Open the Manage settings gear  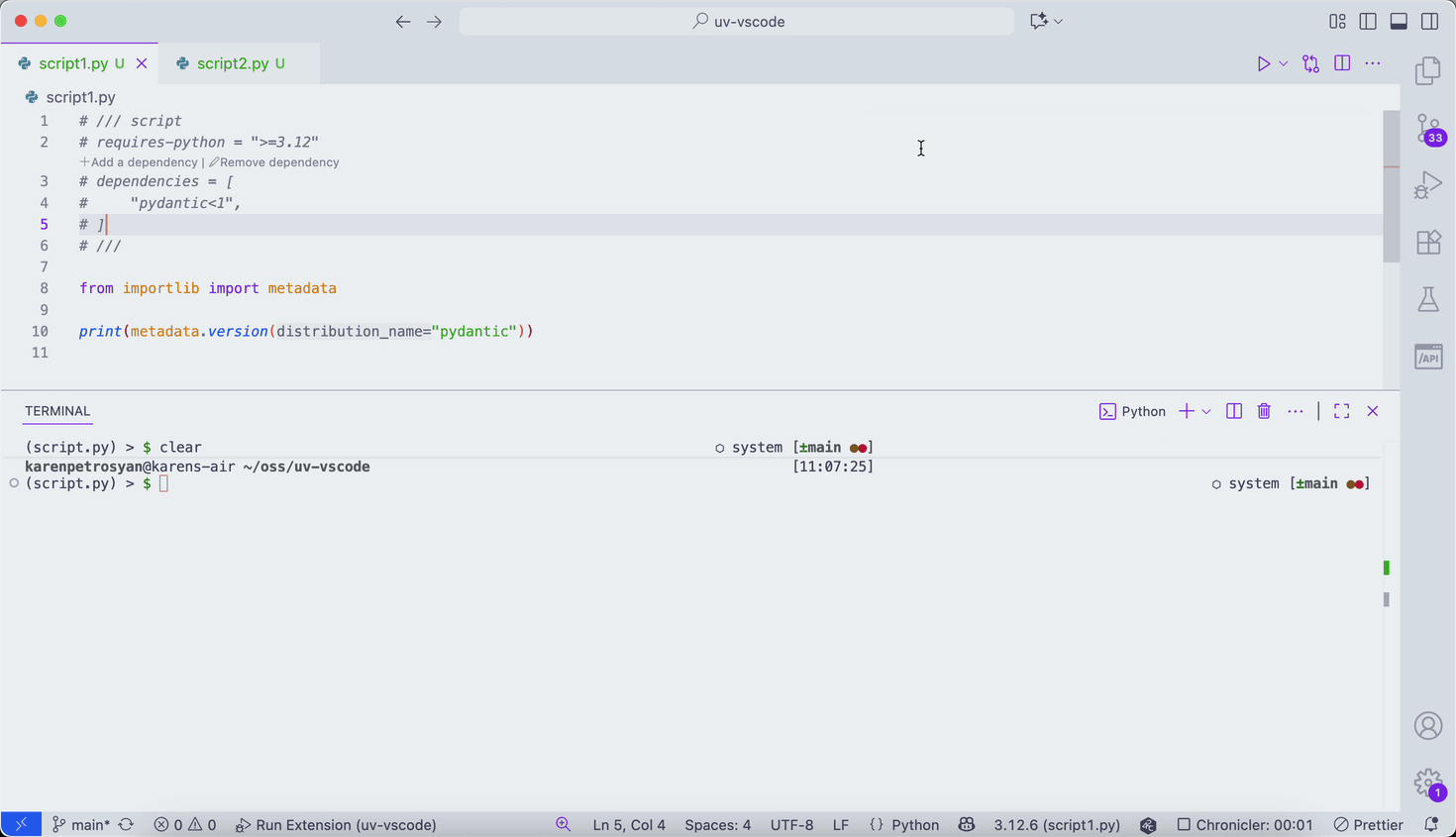(x=1428, y=783)
